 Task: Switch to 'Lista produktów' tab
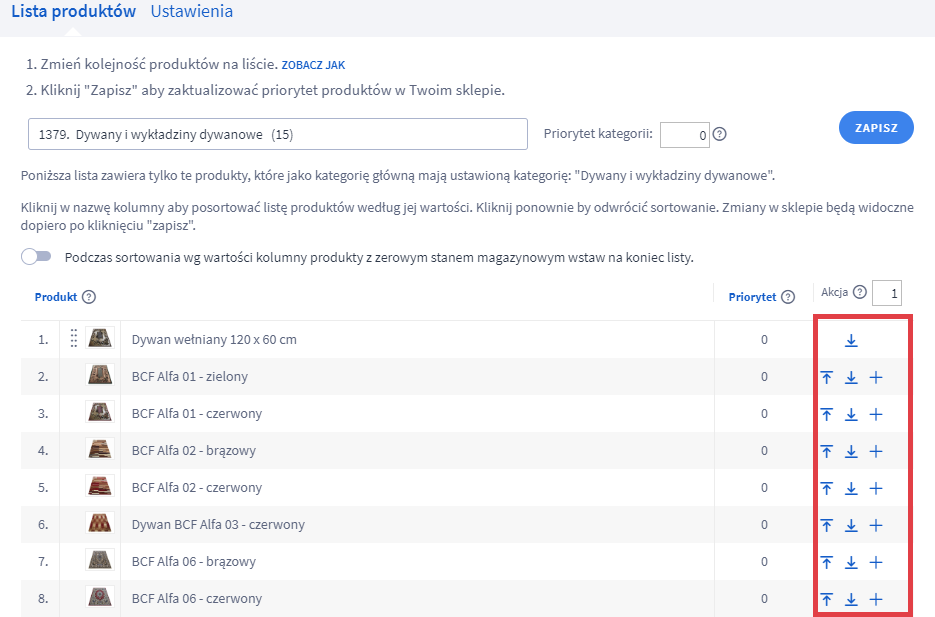[x=73, y=11]
